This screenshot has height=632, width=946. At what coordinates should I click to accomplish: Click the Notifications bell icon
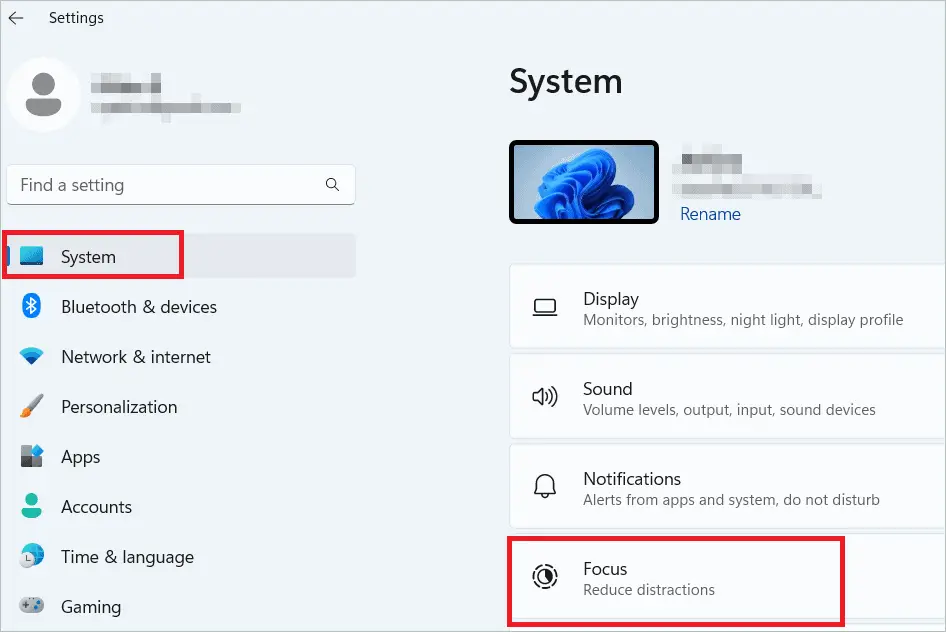[545, 487]
